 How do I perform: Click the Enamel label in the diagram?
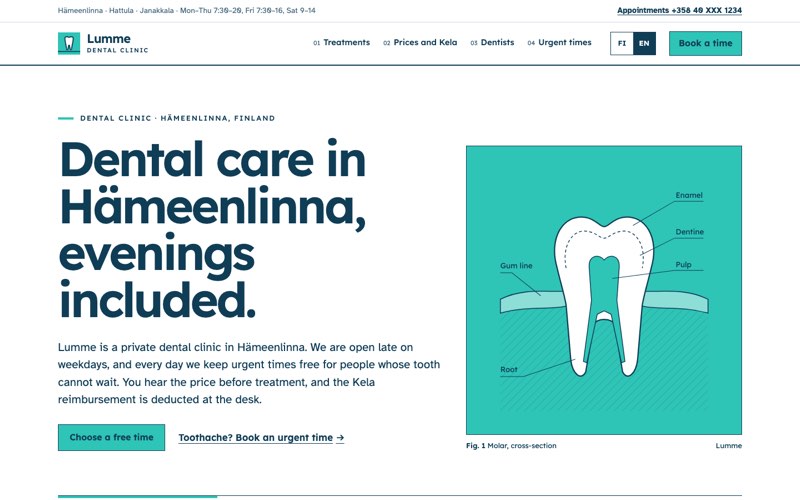tap(689, 195)
